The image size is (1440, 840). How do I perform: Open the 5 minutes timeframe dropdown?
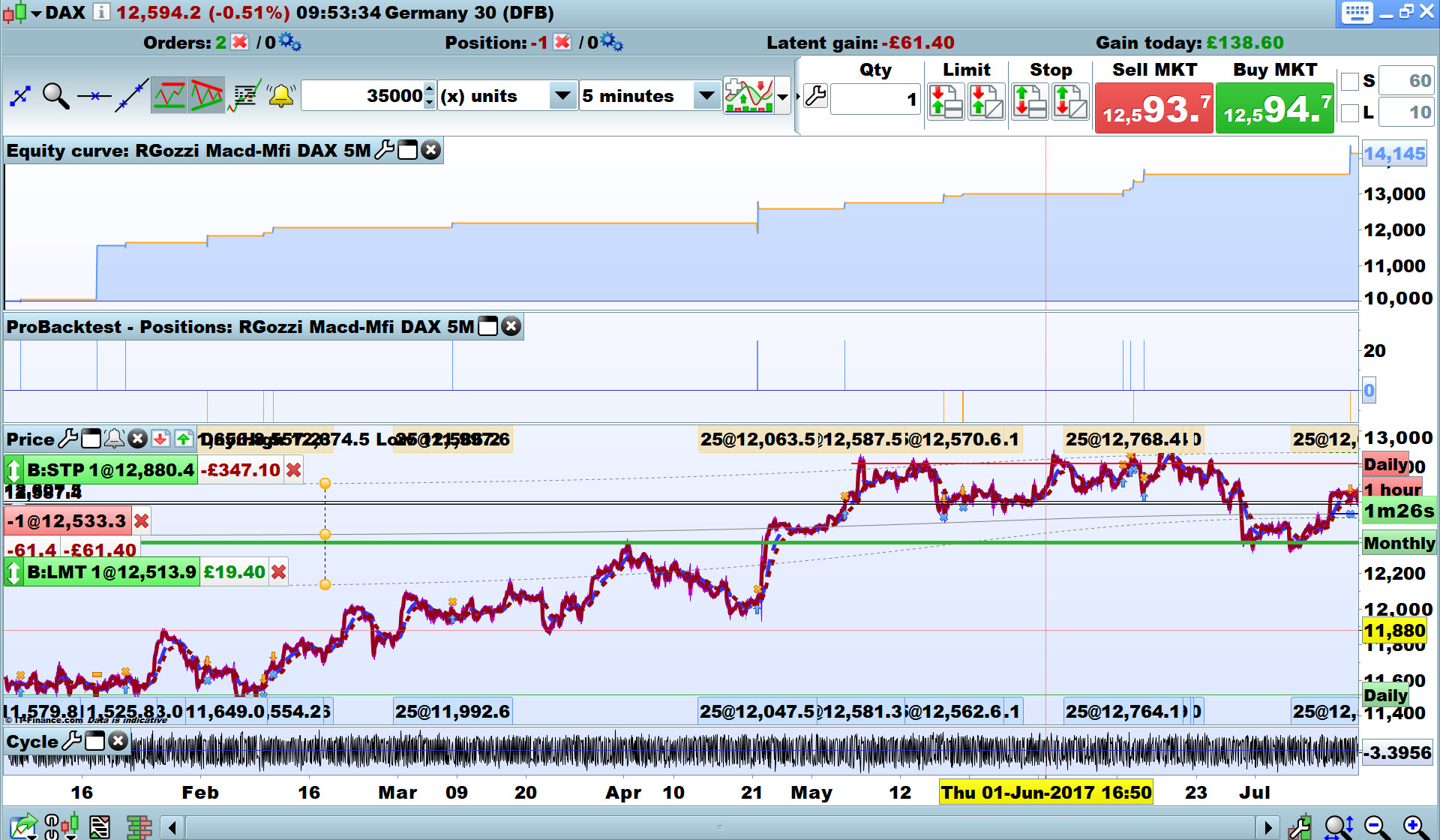pos(706,96)
